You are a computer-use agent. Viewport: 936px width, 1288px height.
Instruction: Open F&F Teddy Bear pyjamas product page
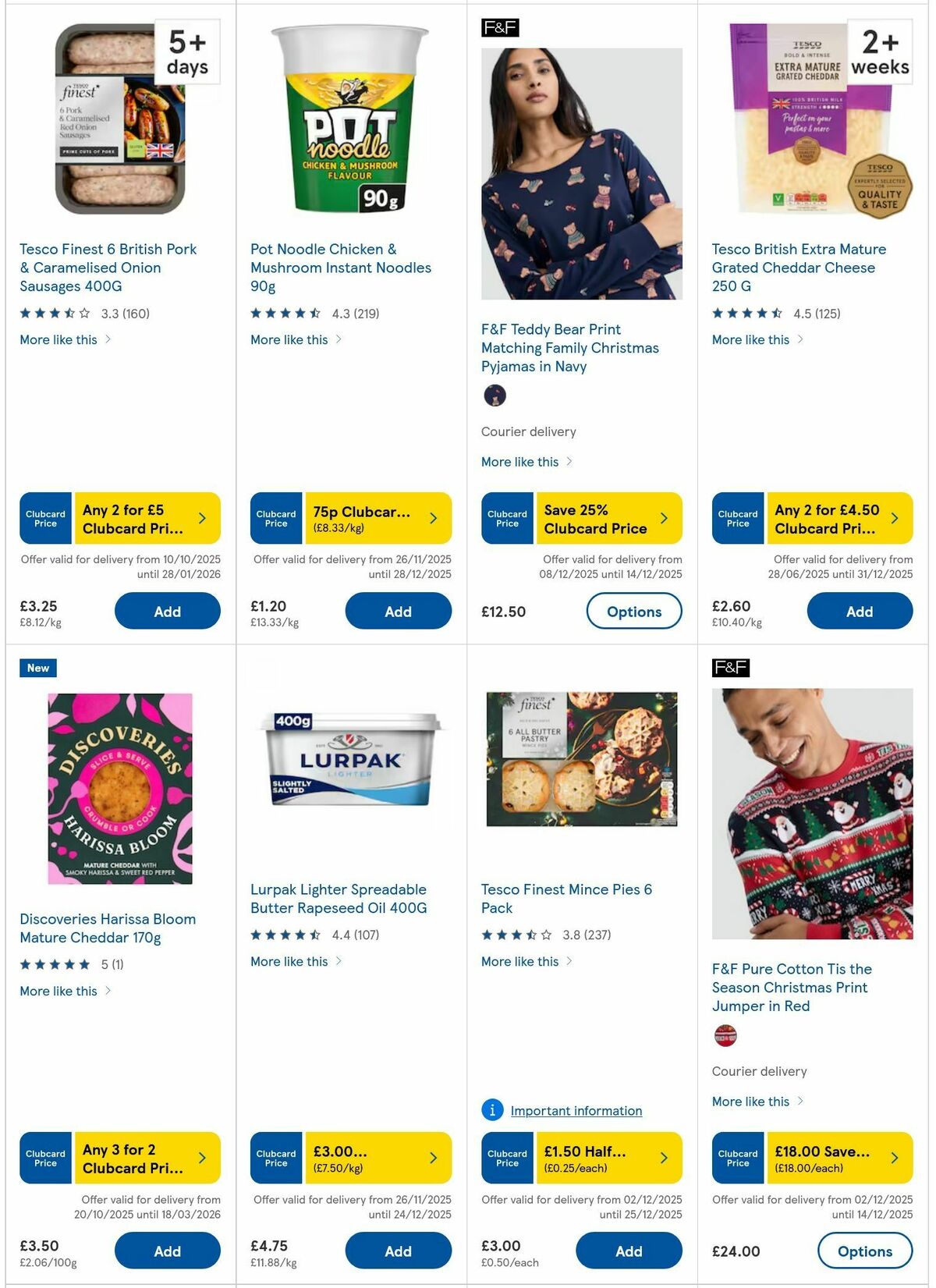(569, 348)
